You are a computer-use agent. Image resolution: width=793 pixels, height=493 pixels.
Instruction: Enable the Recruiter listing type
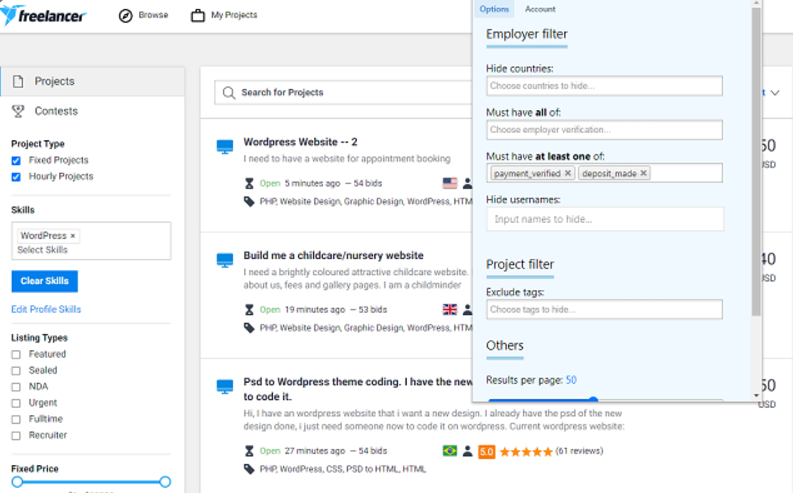[16, 436]
